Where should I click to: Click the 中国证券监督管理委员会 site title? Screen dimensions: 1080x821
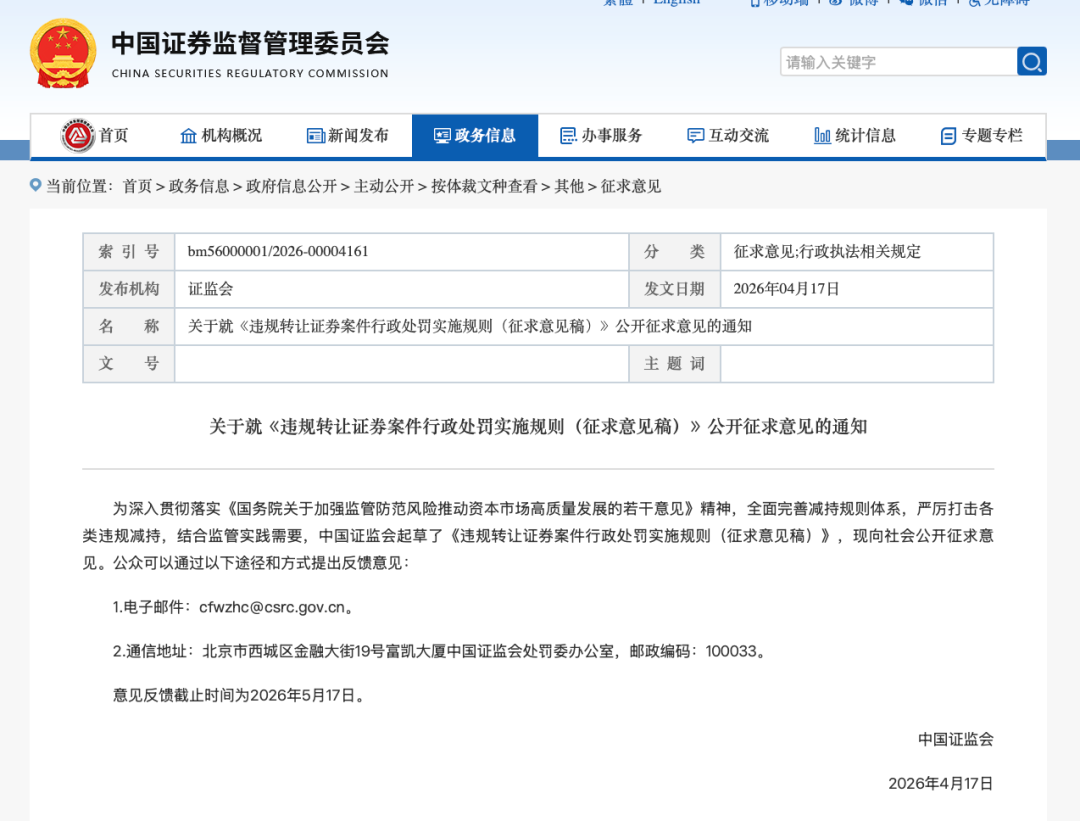pos(249,45)
